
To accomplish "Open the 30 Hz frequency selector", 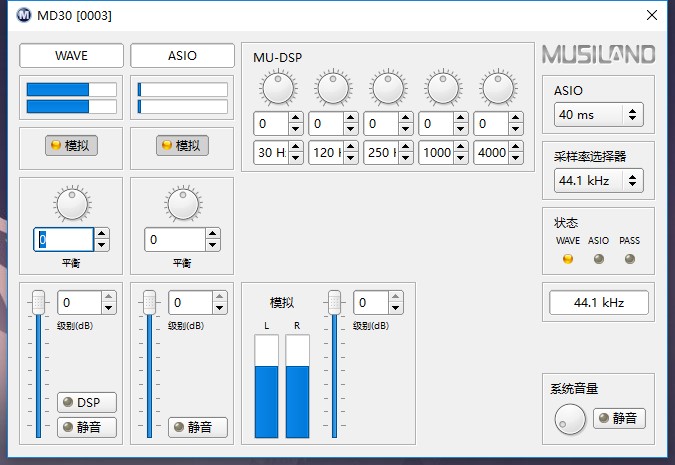I will 278,153.
